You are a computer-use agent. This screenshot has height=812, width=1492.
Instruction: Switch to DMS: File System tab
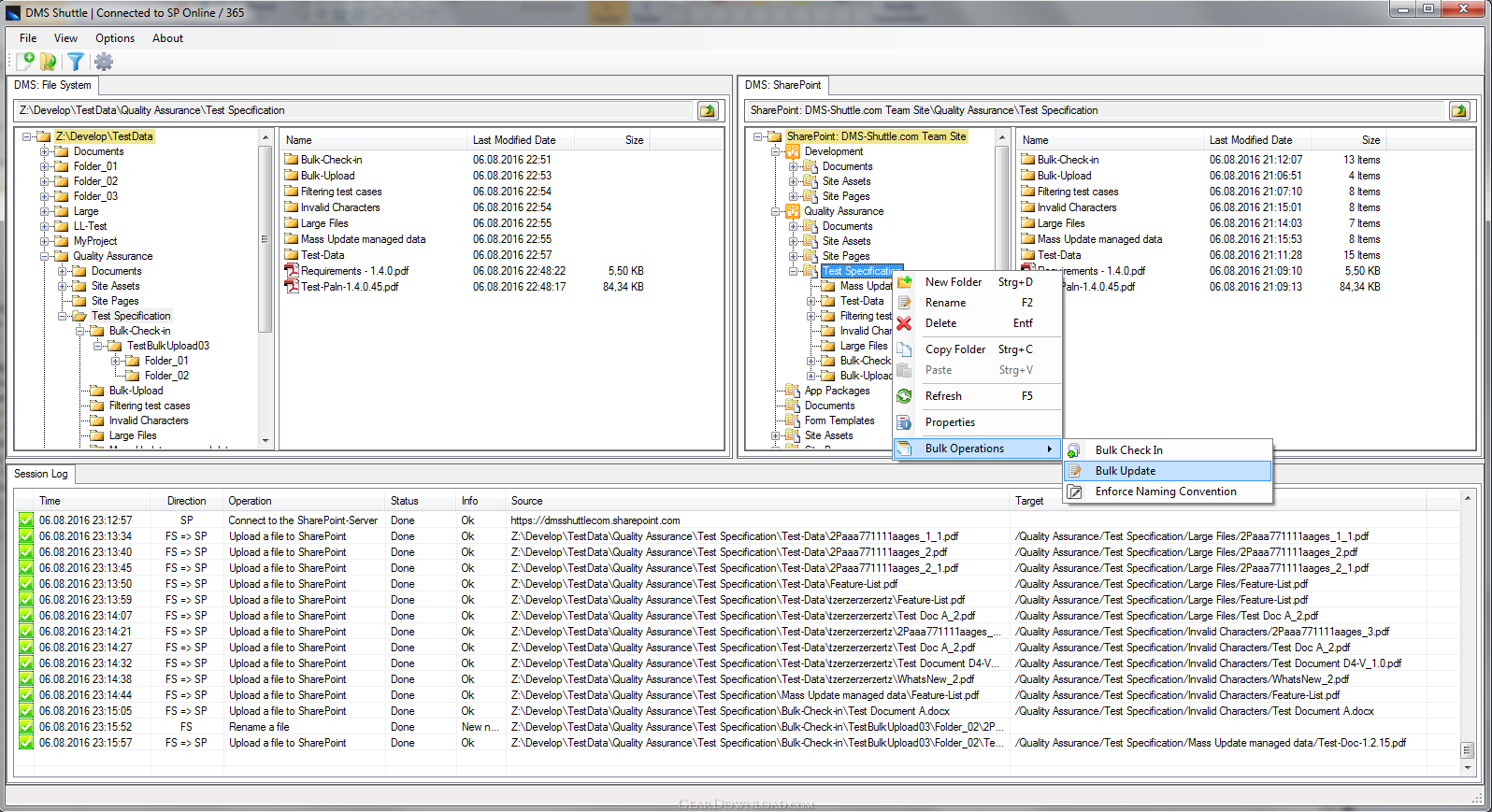click(52, 85)
